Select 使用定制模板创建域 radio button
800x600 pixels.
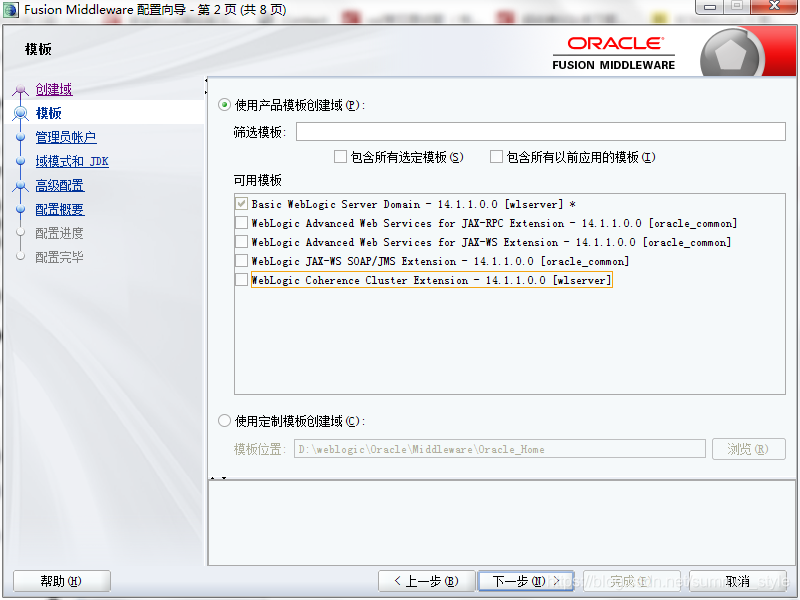tap(224, 421)
